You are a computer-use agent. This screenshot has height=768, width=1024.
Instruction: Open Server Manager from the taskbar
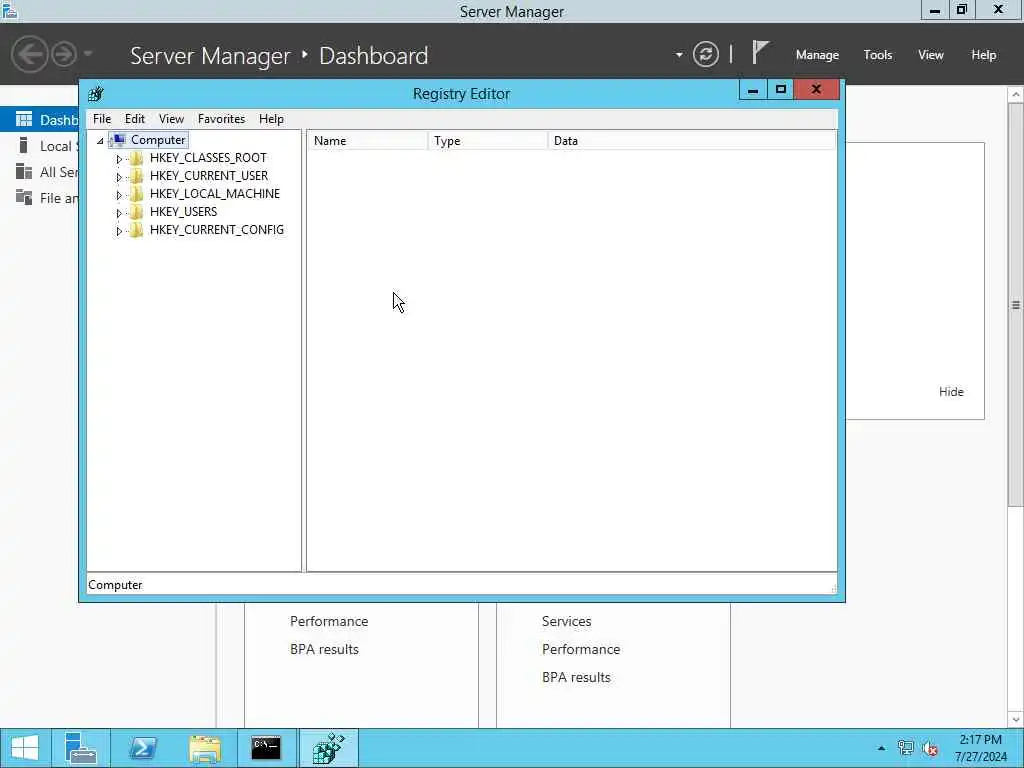pos(81,748)
